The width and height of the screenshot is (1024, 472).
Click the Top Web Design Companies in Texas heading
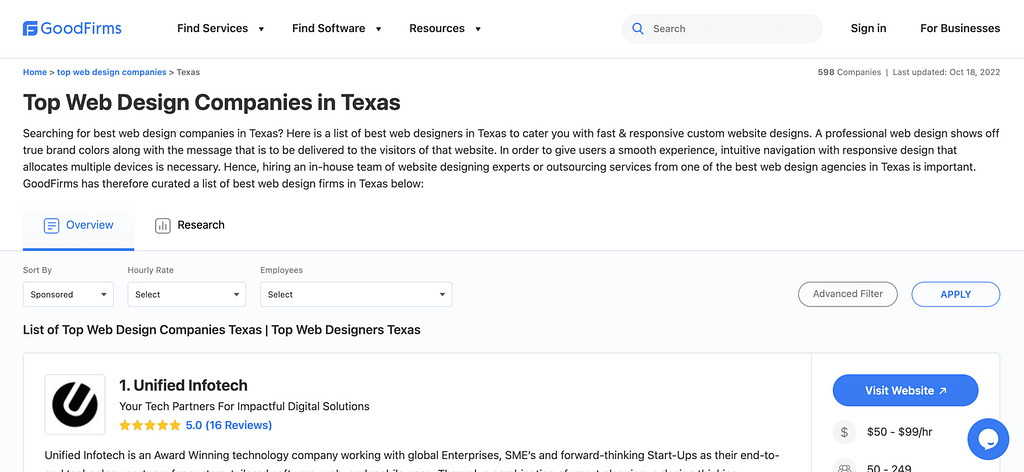(212, 102)
